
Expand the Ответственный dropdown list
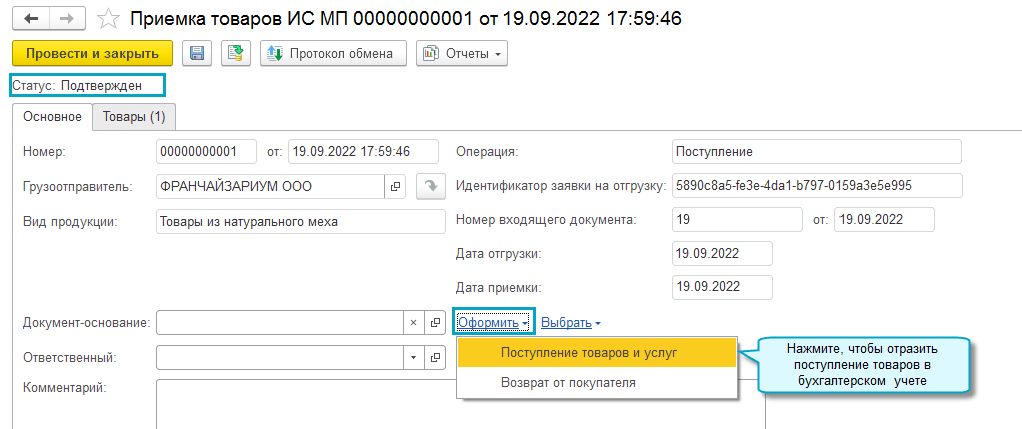coord(414,357)
